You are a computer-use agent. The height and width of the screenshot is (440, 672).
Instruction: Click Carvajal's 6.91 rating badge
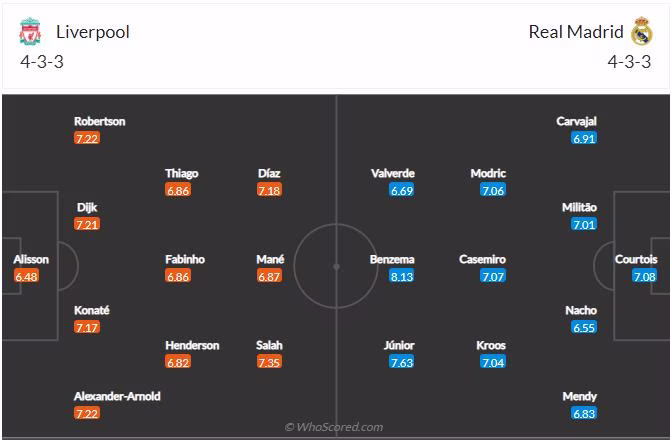(x=584, y=138)
